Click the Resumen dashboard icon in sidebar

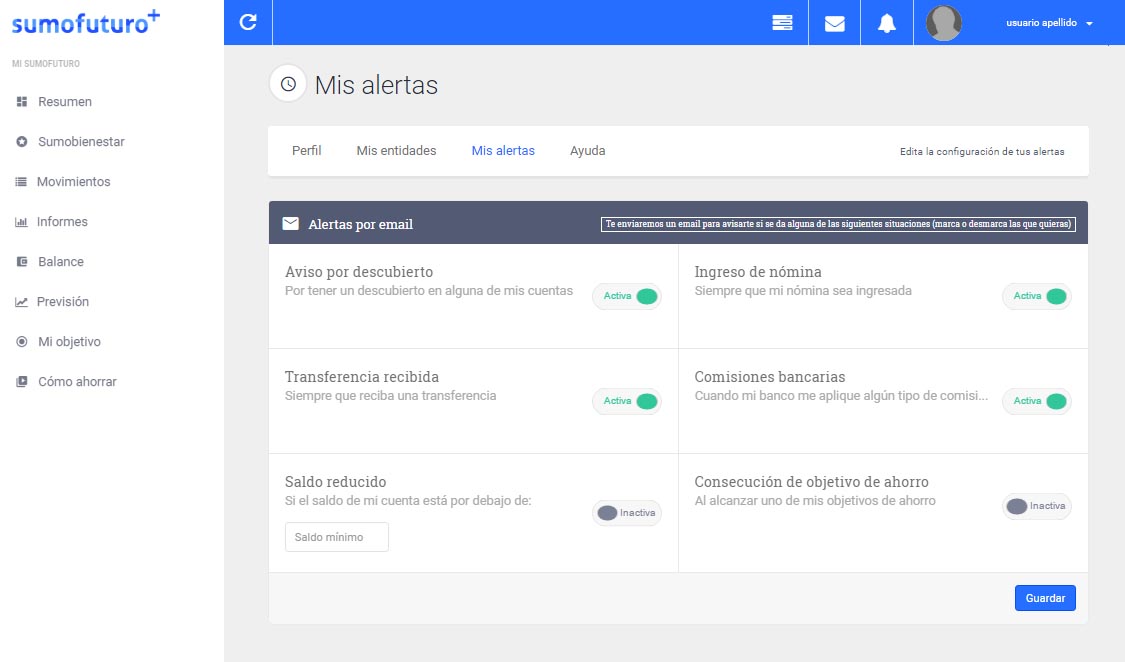click(21, 102)
